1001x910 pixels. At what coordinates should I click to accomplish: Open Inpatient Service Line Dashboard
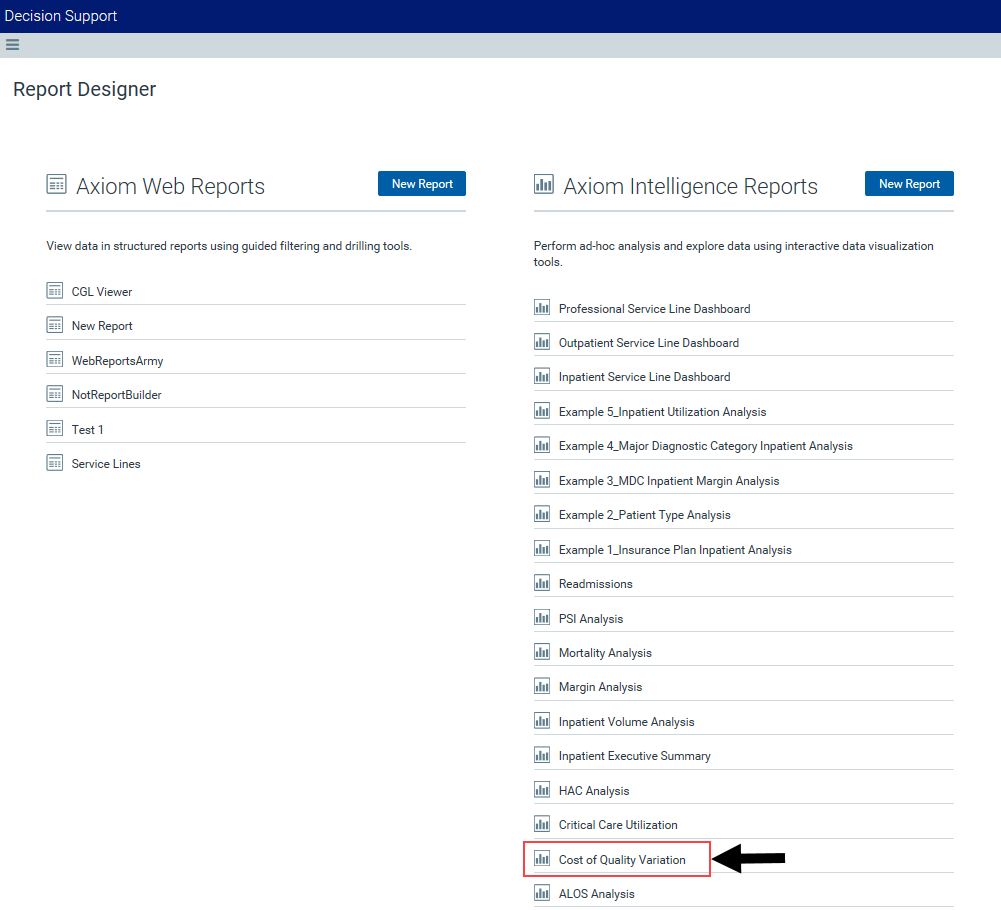pos(644,377)
